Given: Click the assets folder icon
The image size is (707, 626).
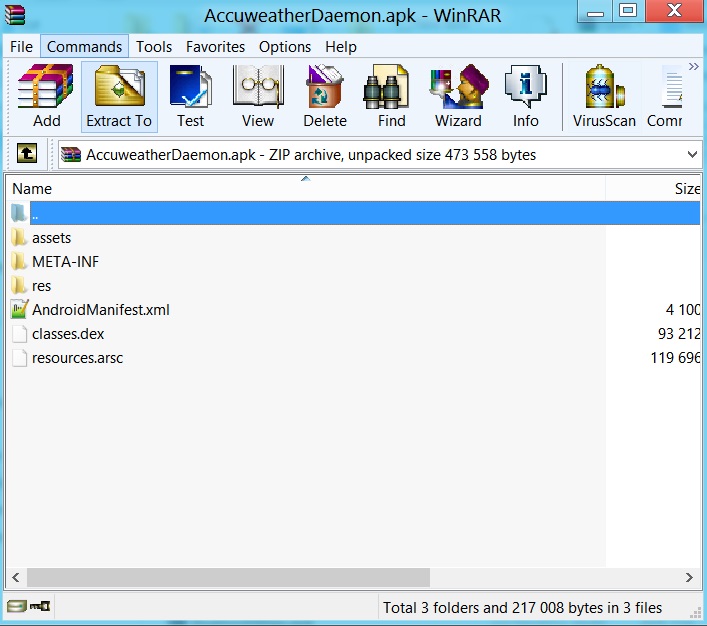Looking at the screenshot, I should [x=19, y=238].
